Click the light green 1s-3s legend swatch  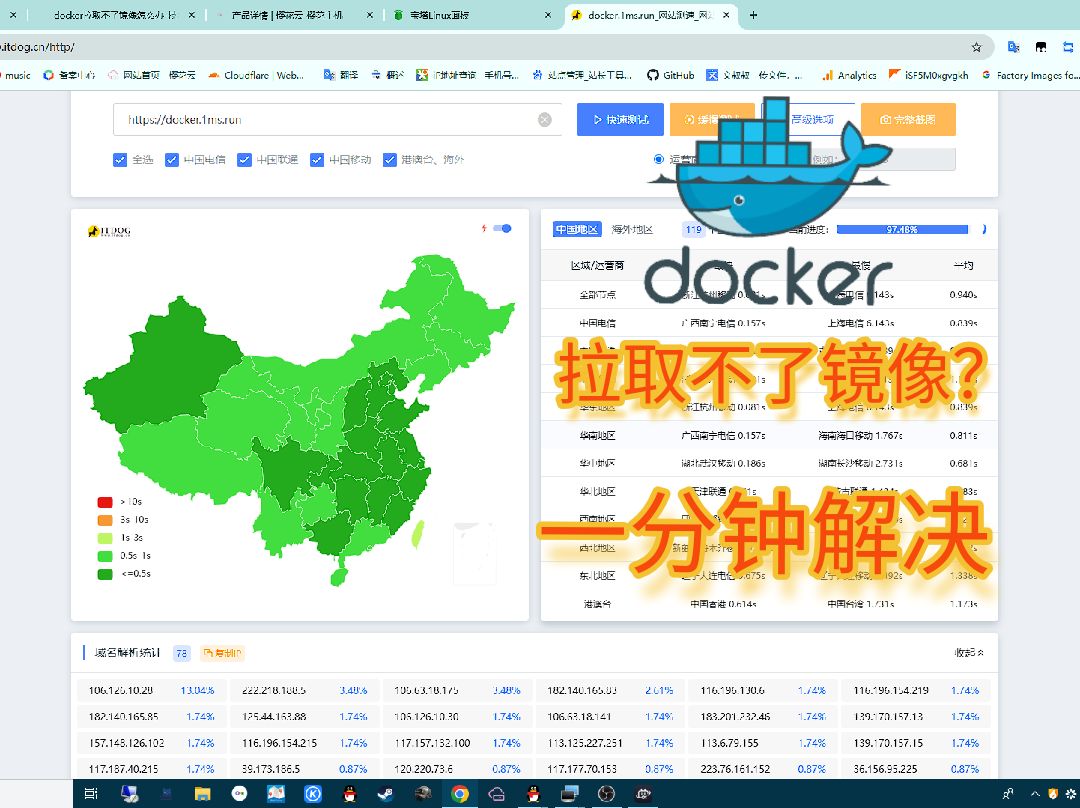point(105,538)
